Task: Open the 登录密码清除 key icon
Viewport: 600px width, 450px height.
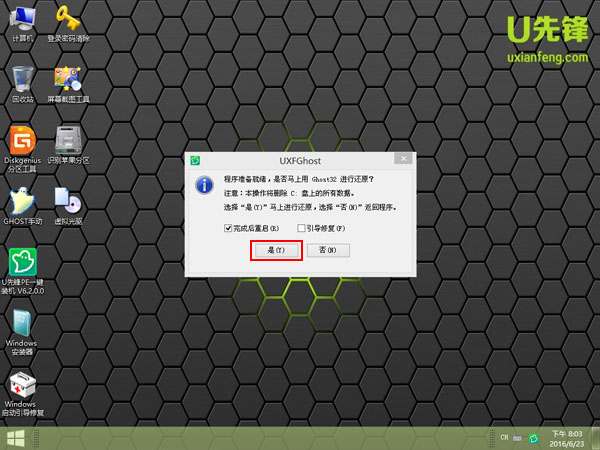Action: tap(68, 23)
